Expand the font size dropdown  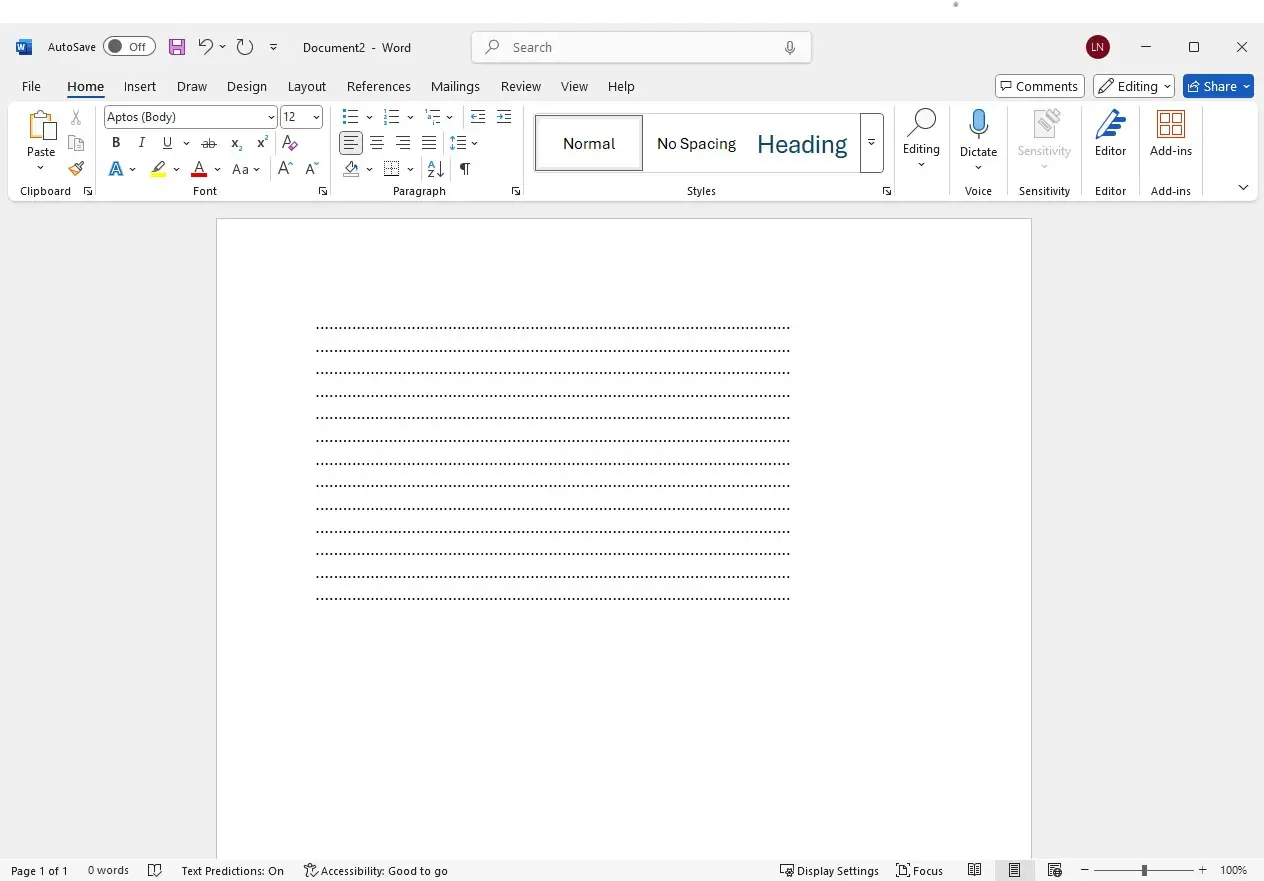(316, 117)
